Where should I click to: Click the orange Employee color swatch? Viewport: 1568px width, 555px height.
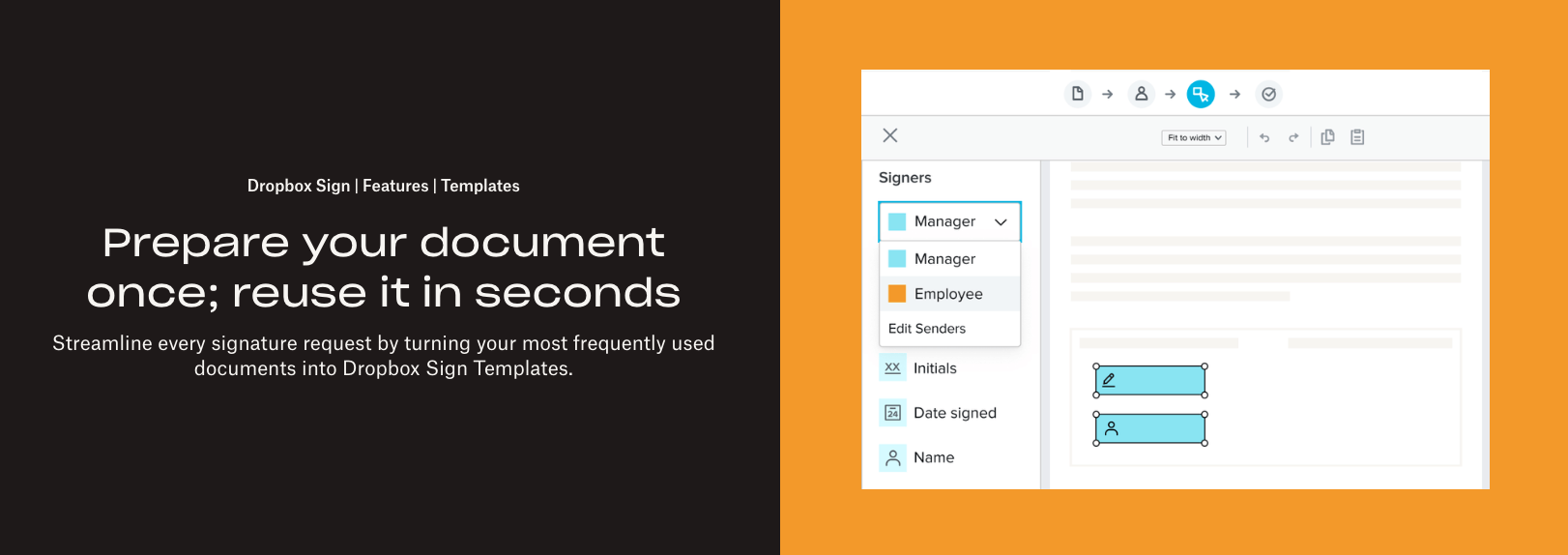897,294
